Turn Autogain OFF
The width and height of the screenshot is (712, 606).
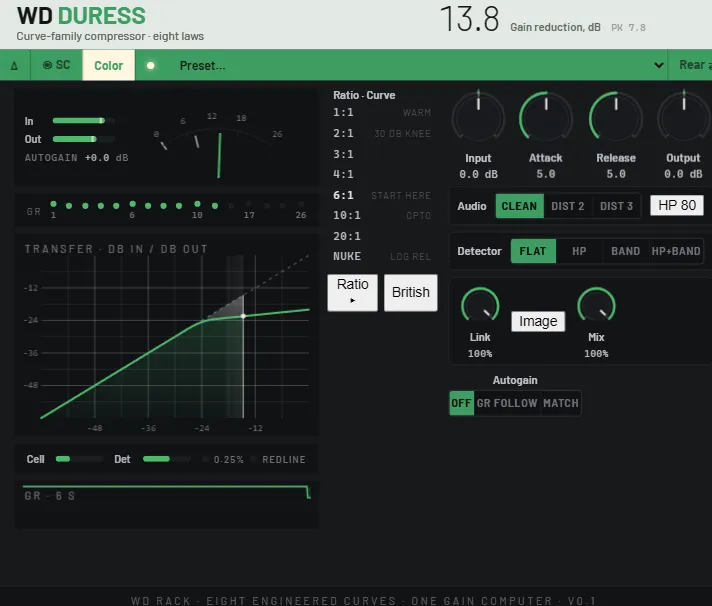pyautogui.click(x=461, y=403)
